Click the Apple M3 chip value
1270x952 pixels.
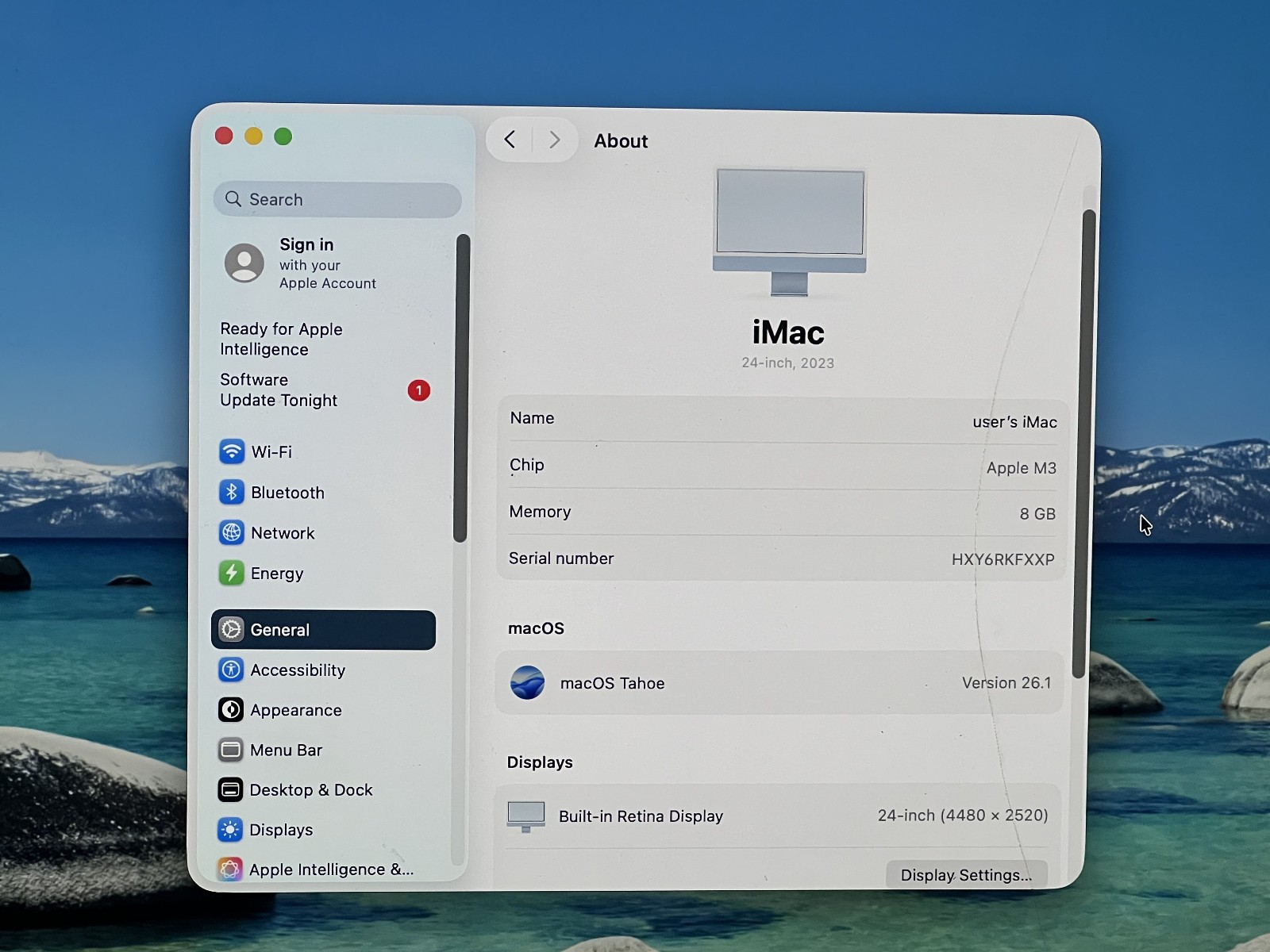(x=1021, y=468)
